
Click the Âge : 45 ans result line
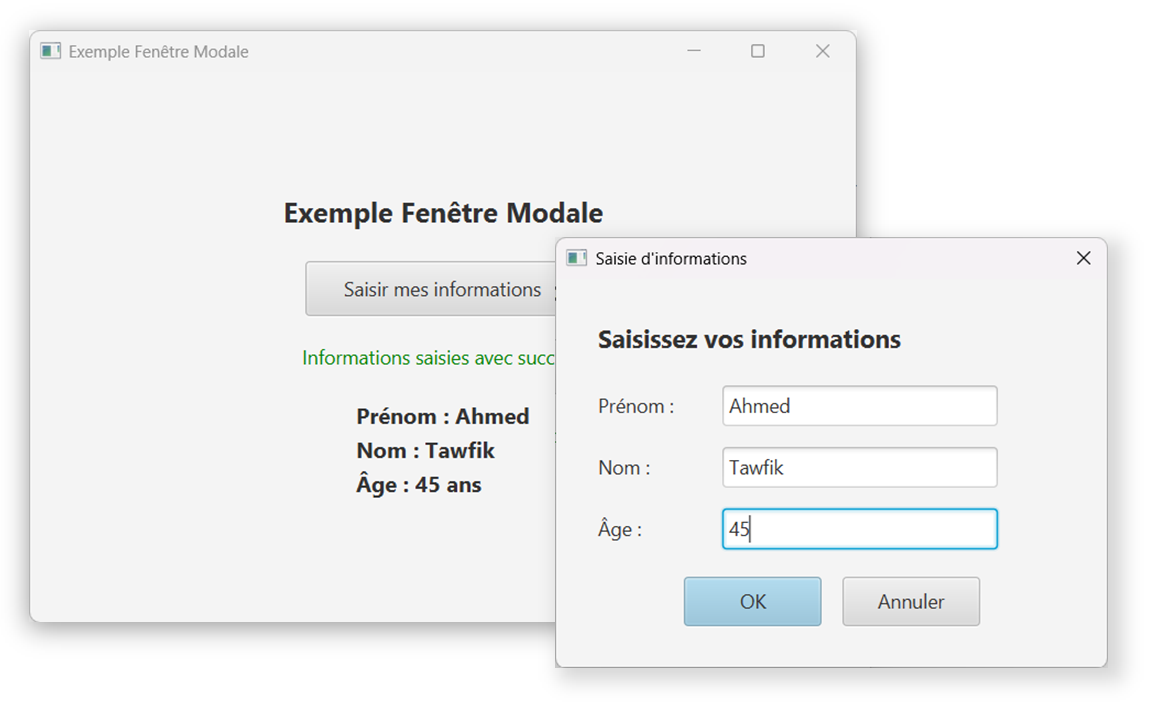(x=419, y=484)
